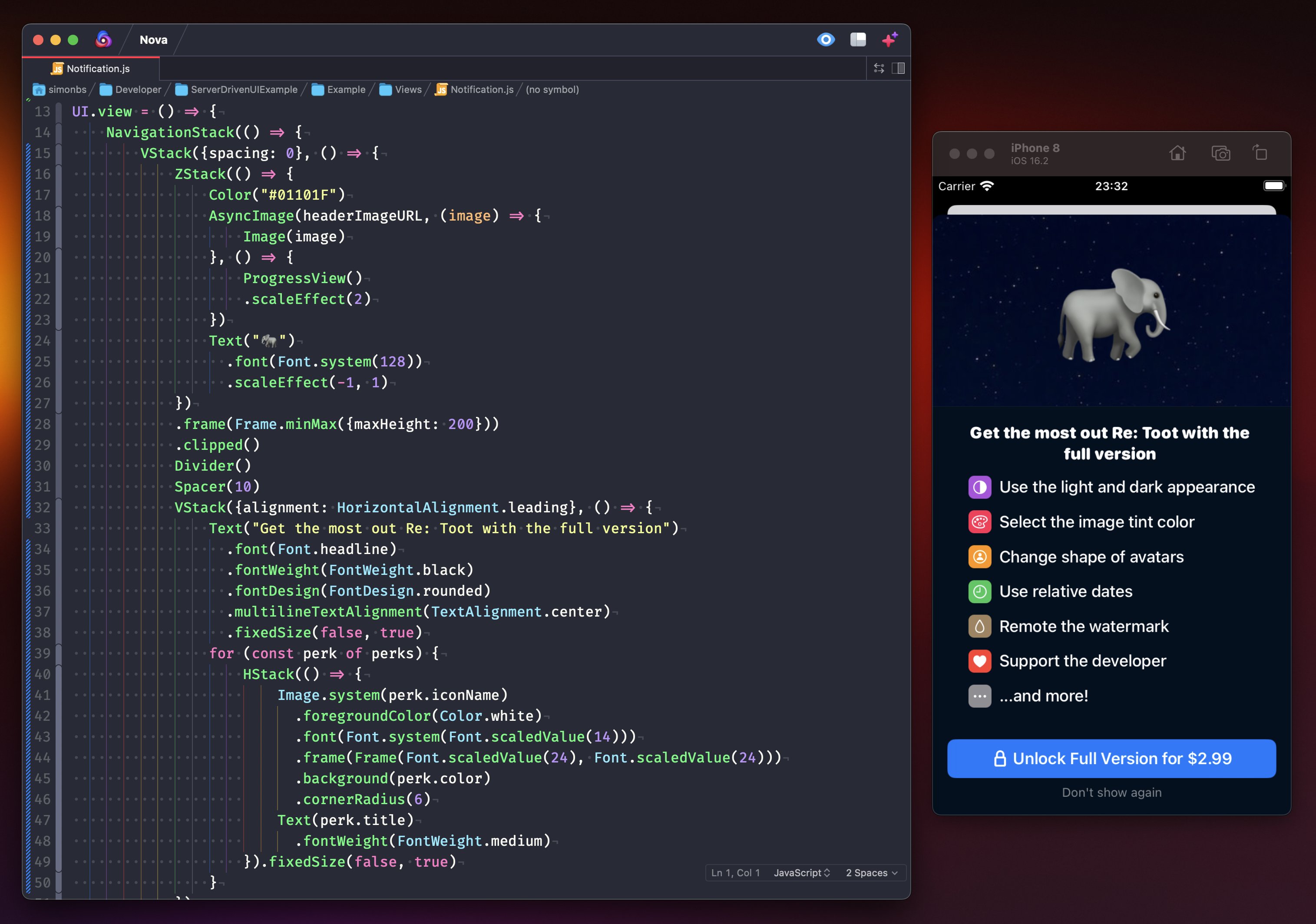The image size is (1316, 924).
Task: Click '.clipped()' on line 29
Action: [x=217, y=445]
